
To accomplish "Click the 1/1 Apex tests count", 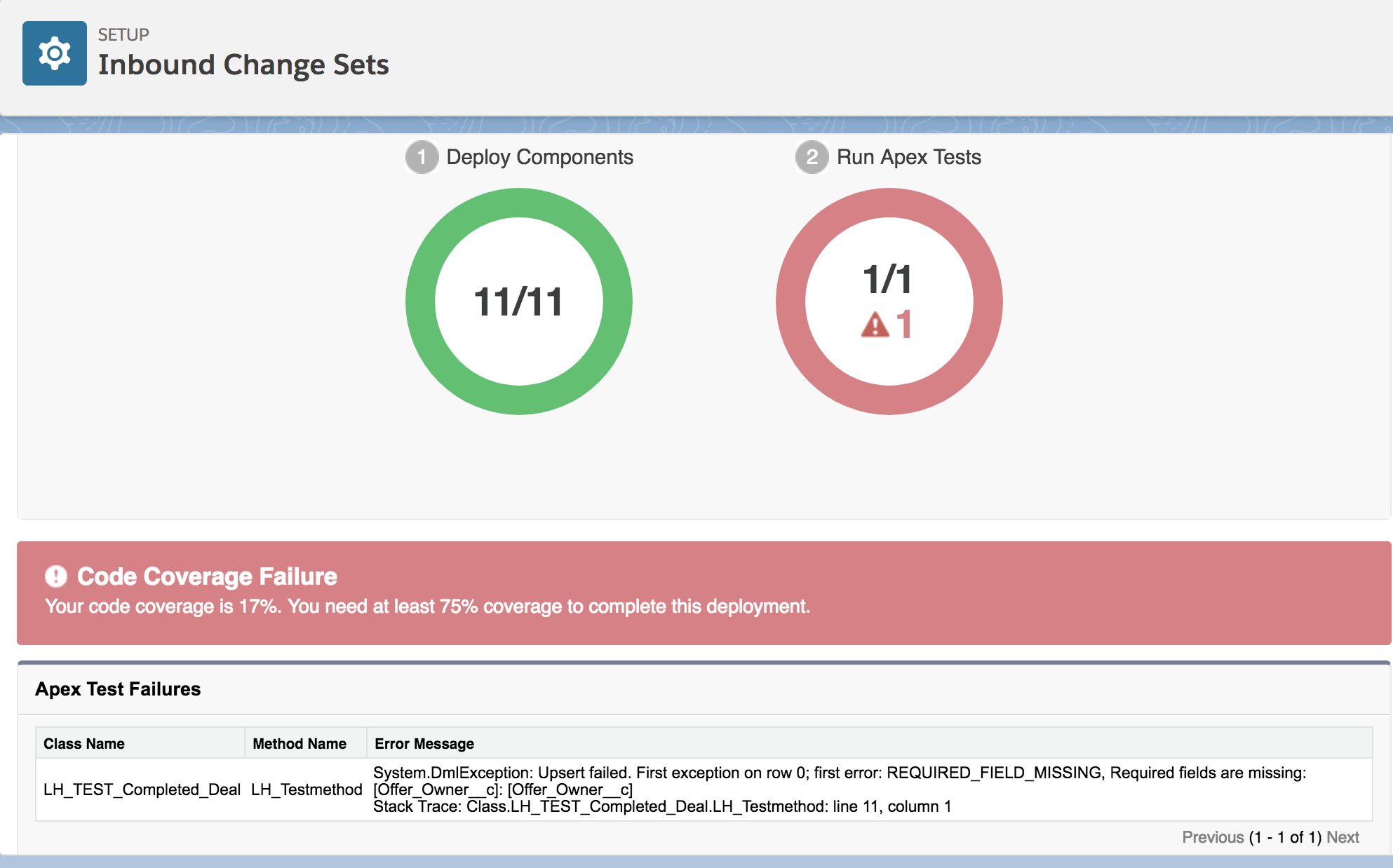I will [888, 280].
